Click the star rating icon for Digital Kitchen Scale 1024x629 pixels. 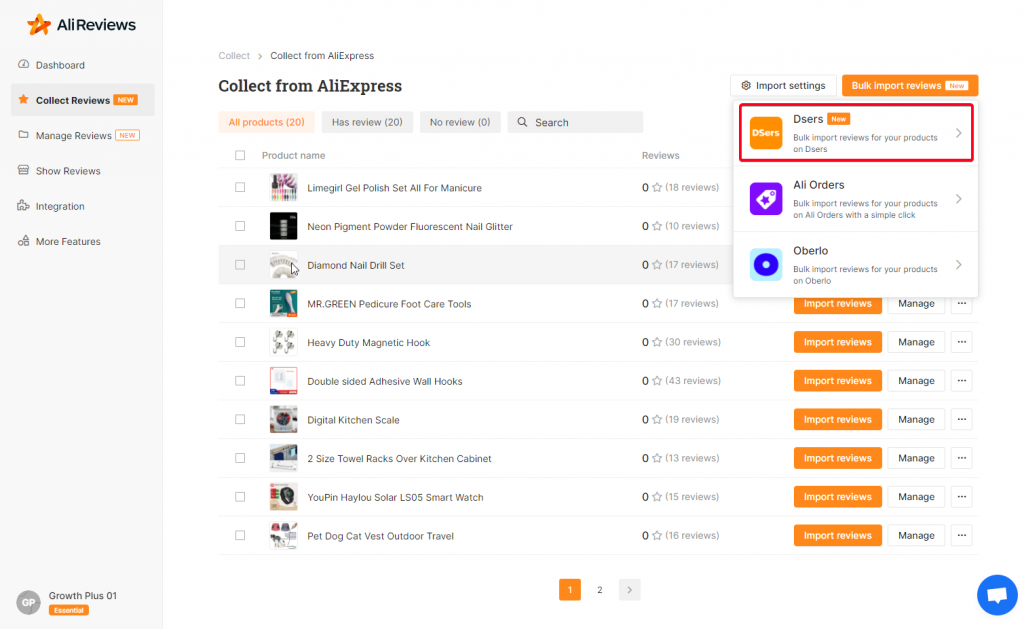(x=657, y=419)
